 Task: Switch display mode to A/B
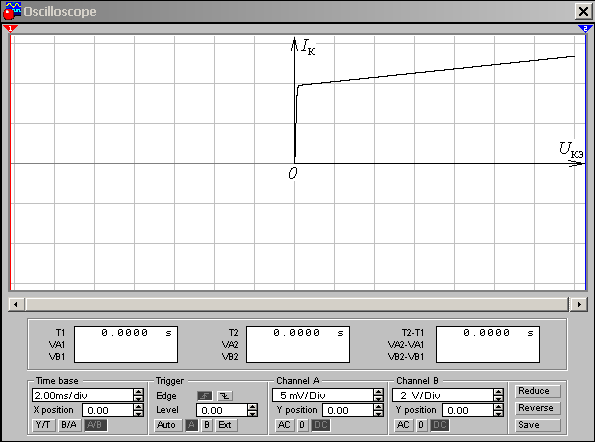point(95,425)
